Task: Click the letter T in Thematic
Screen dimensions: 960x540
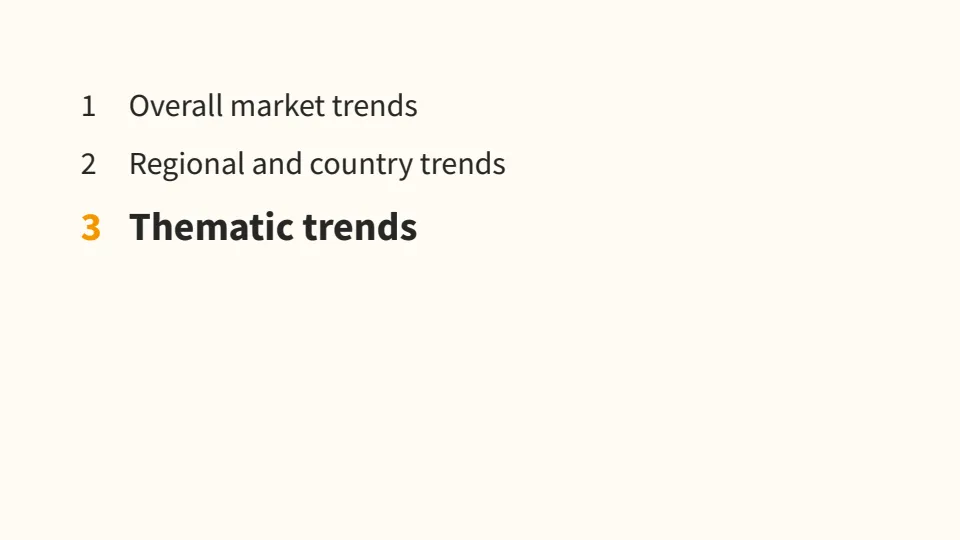Action: point(139,227)
